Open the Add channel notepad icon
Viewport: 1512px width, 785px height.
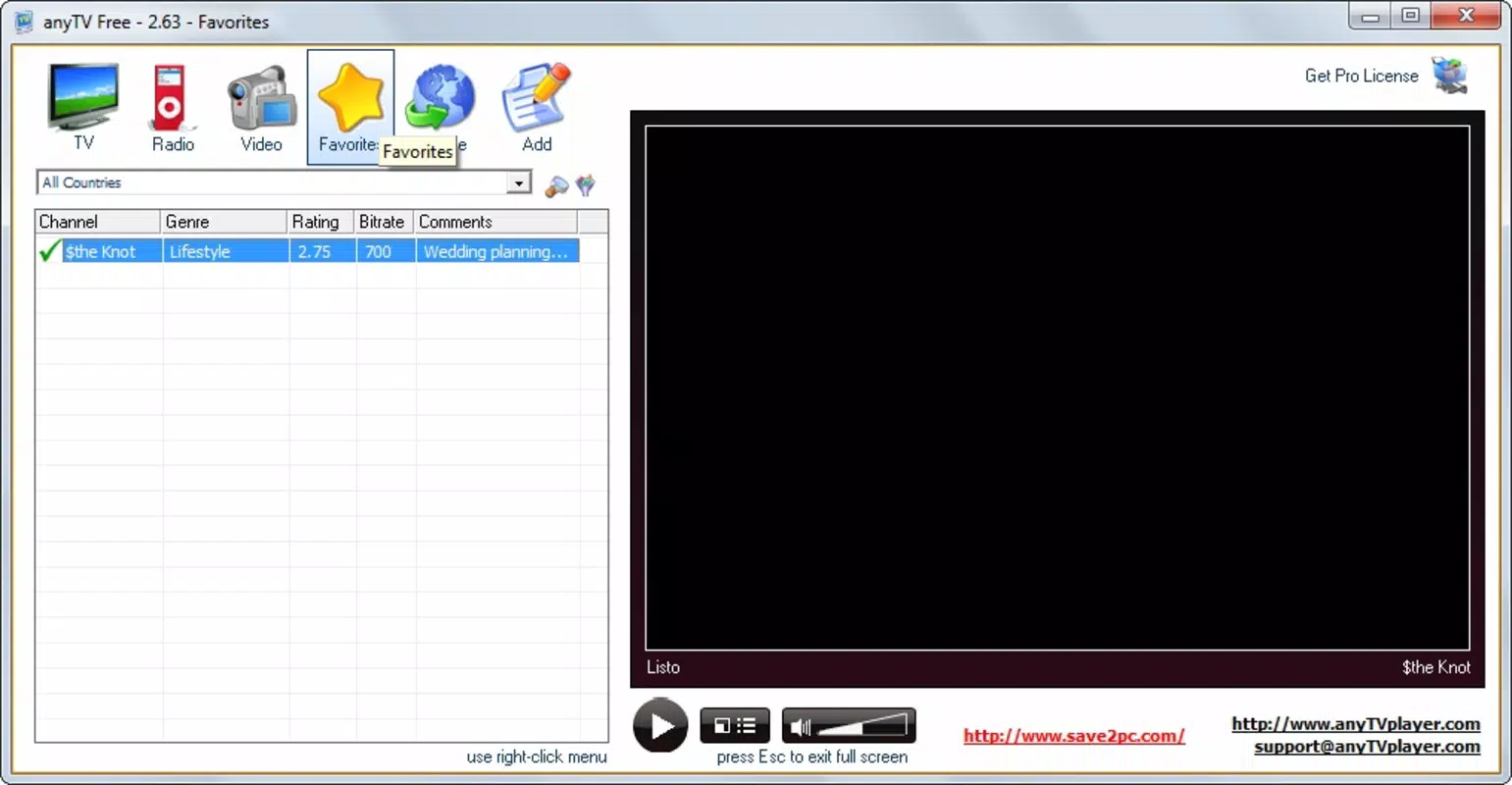click(x=536, y=106)
